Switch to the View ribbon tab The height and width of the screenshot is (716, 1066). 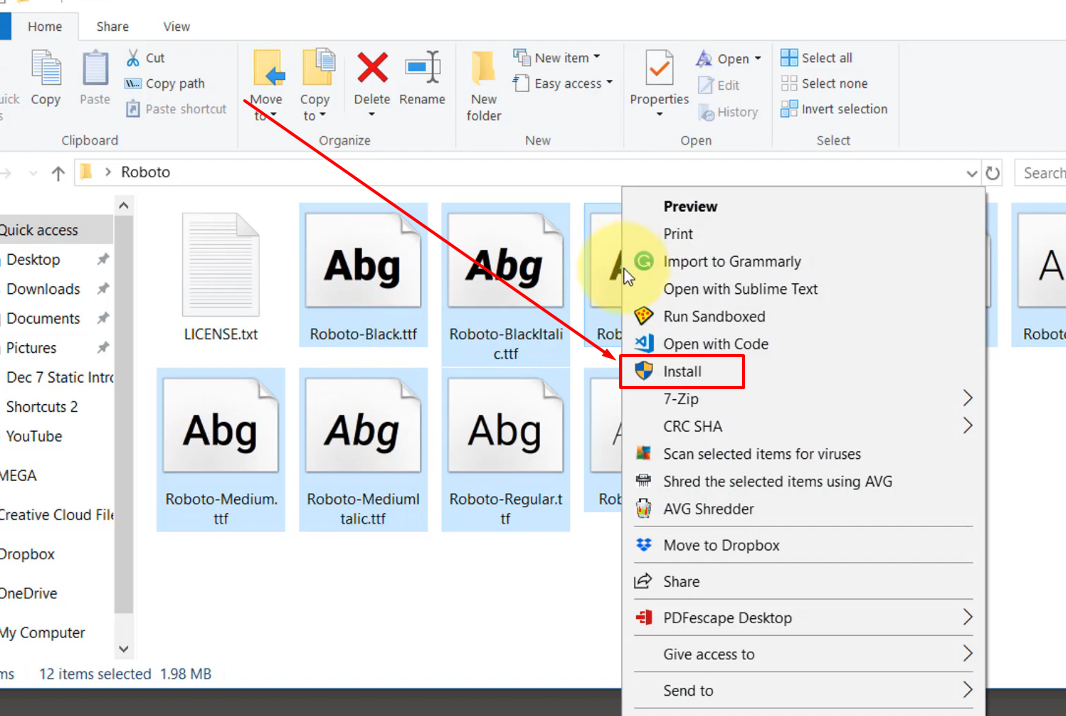pos(177,27)
